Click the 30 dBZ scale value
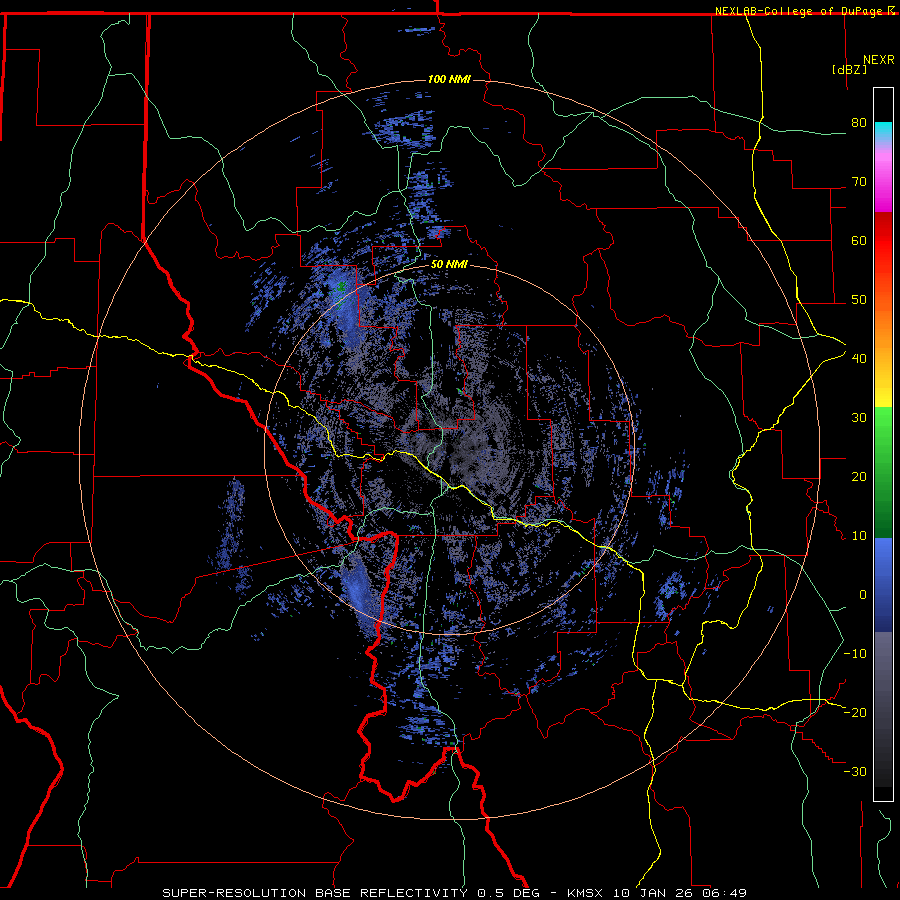This screenshot has width=900, height=900. coord(859,418)
